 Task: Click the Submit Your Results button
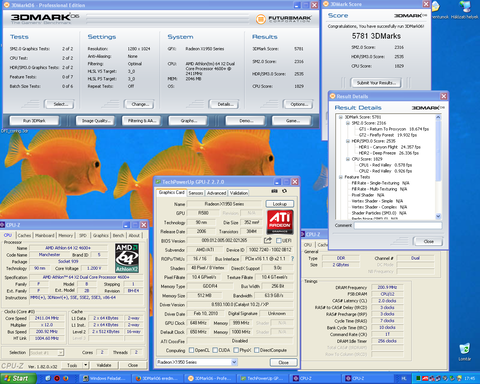[376, 83]
